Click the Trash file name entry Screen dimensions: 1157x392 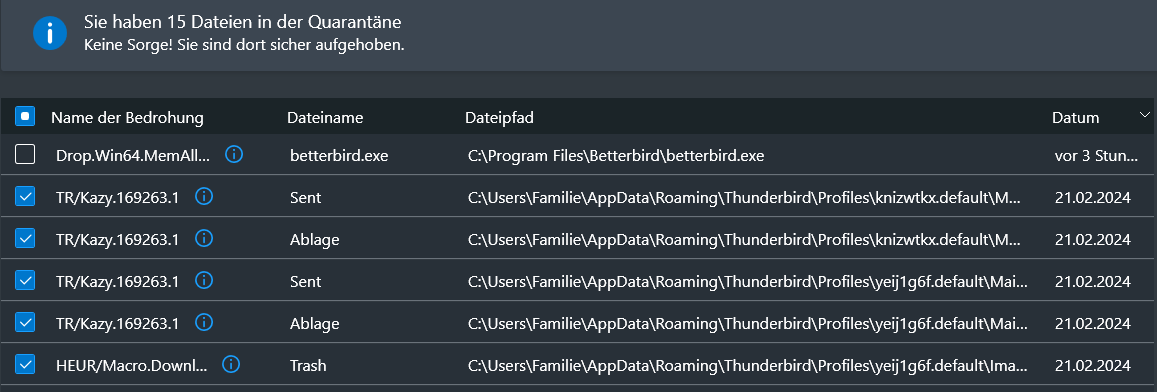click(x=308, y=365)
